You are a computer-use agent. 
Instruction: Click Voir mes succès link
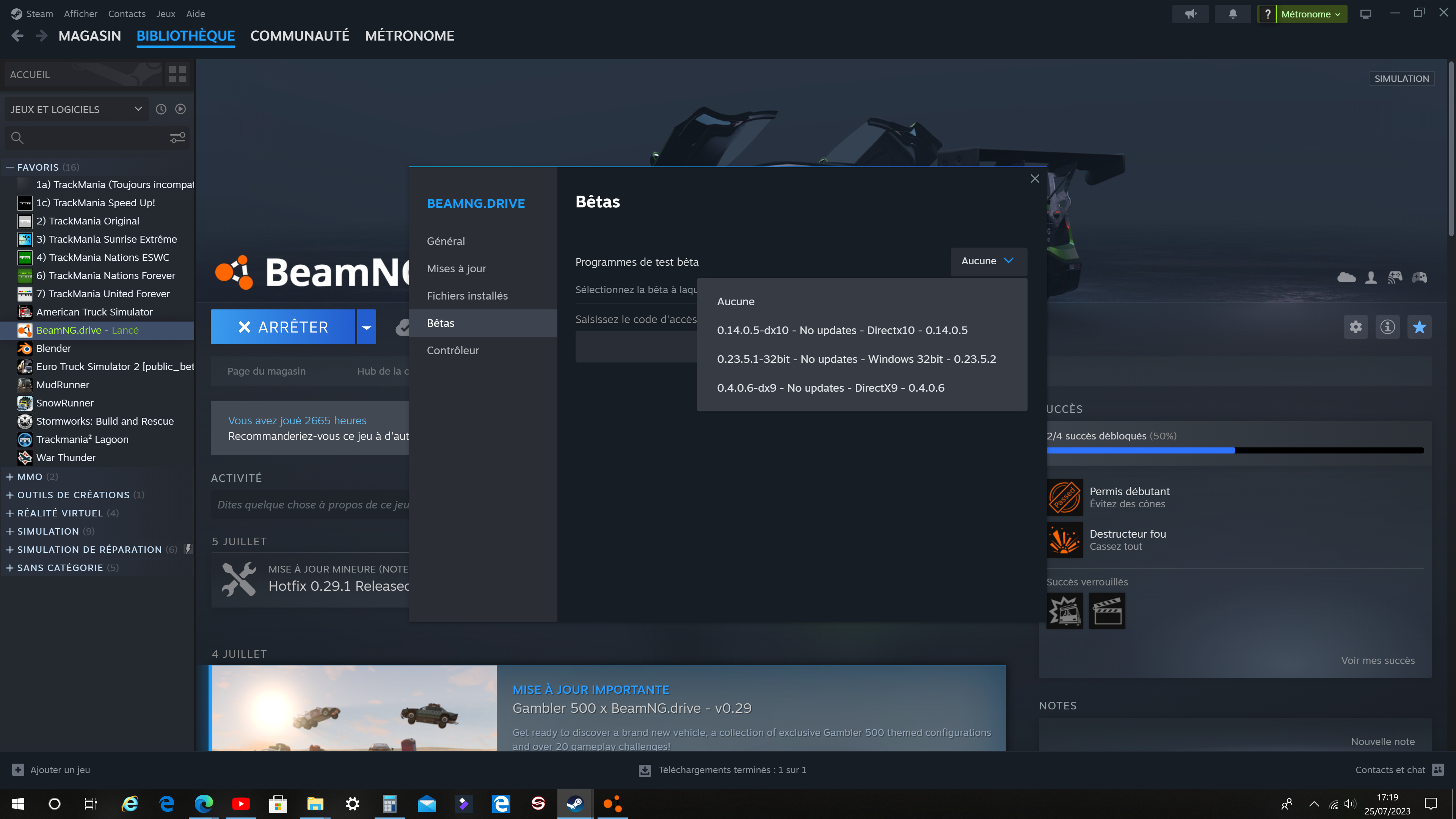point(1378,660)
